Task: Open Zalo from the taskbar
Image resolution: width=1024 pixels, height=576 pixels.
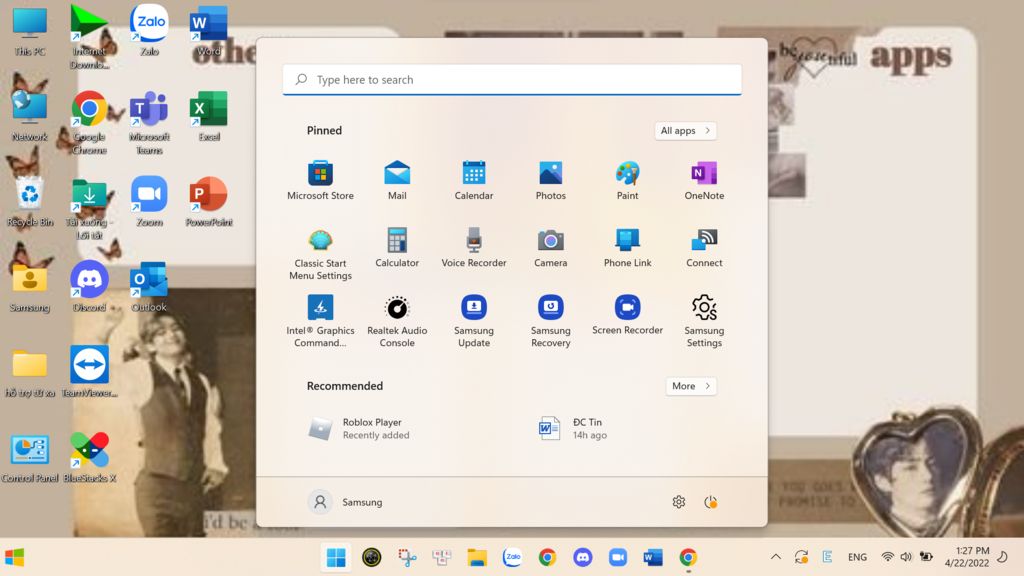Action: coord(512,557)
